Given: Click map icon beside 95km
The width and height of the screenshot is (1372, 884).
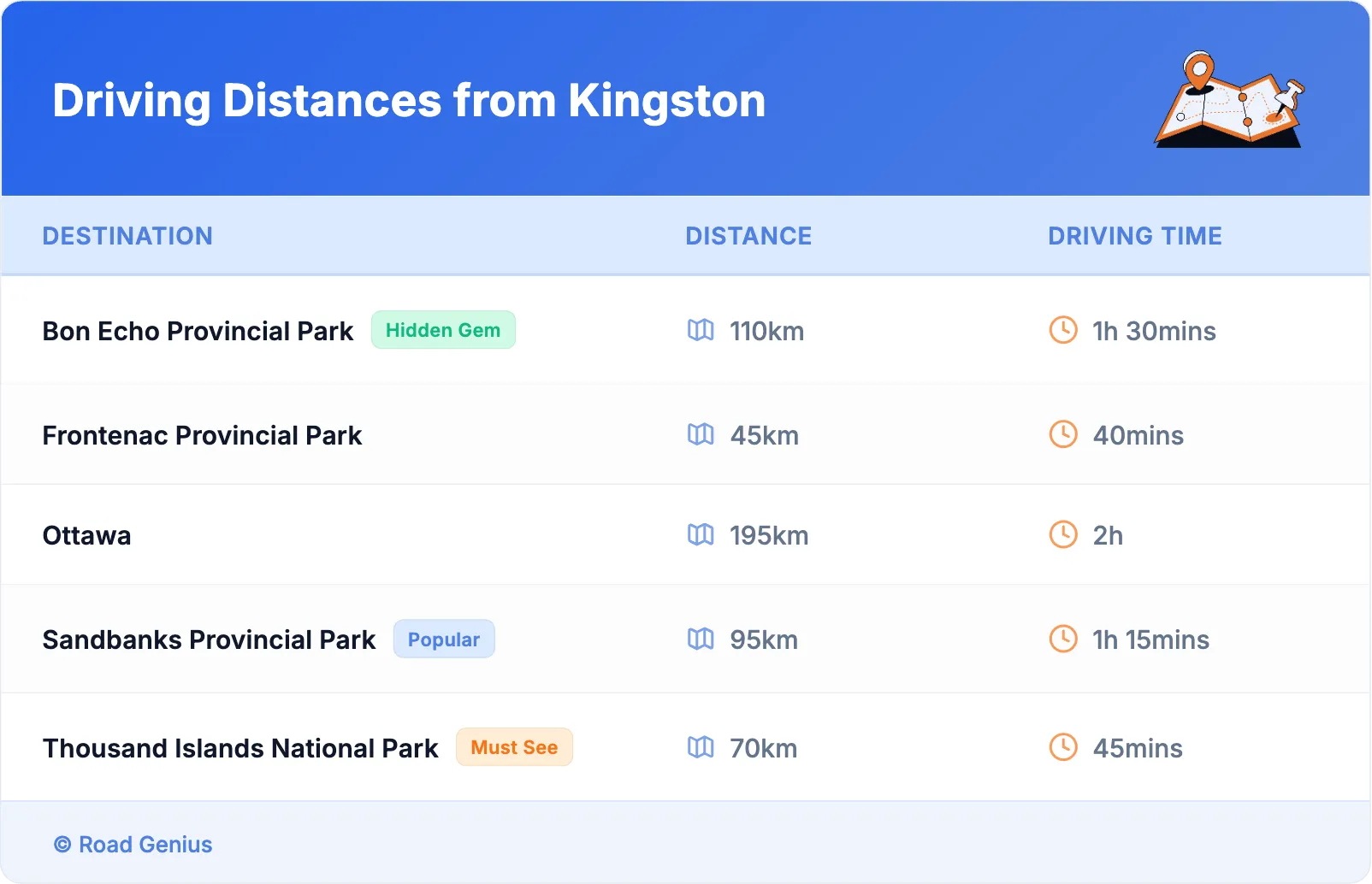Looking at the screenshot, I should point(701,639).
